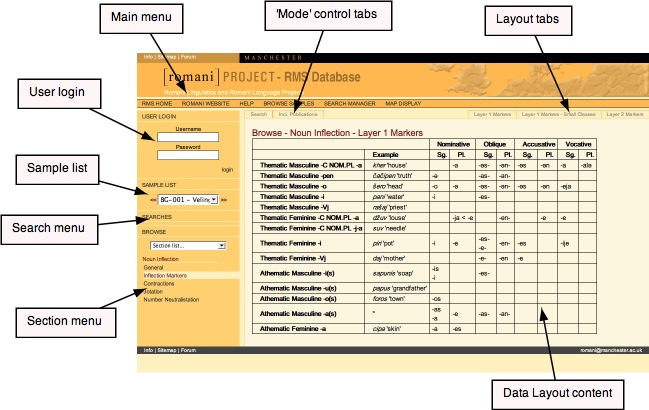The height and width of the screenshot is (410, 649).
Task: Select 'General' in the section menu
Action: pos(154,268)
